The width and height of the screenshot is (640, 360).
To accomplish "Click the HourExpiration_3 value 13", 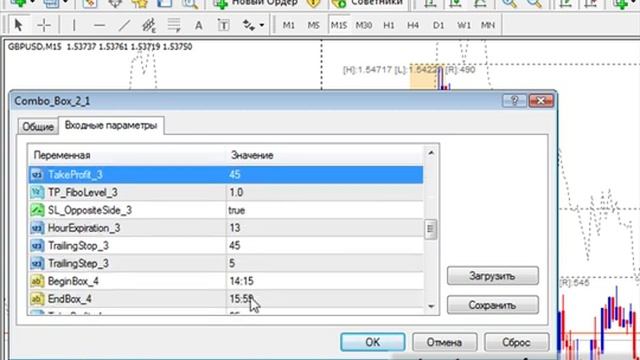I will point(235,228).
